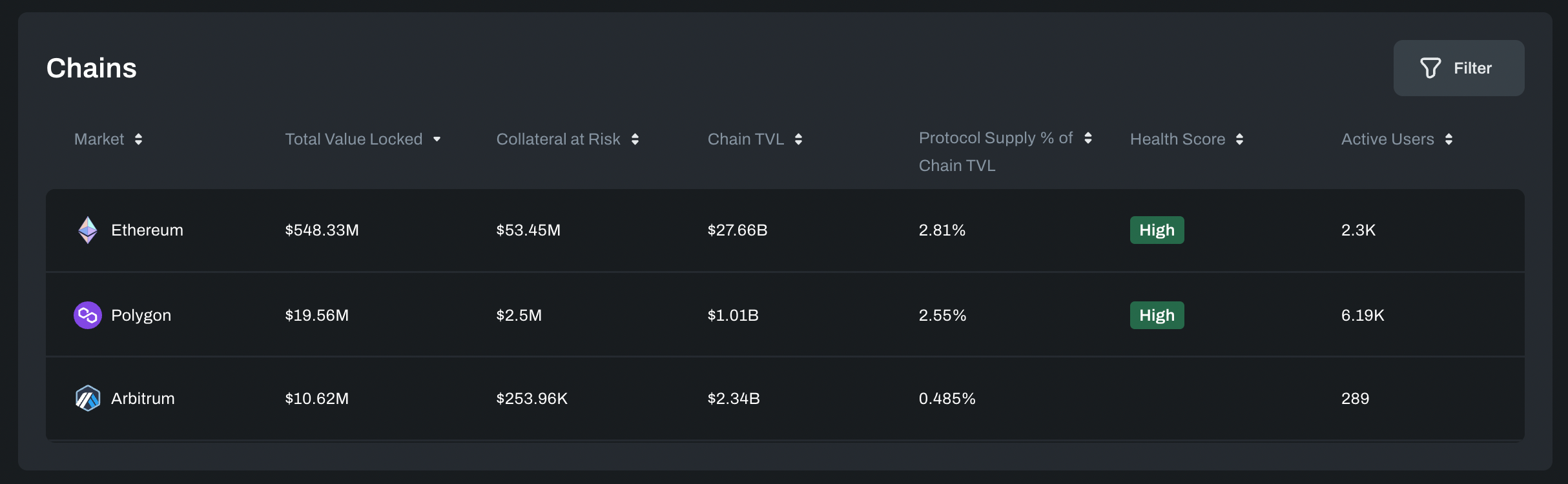
Task: Toggle Total Value Locked sort caret
Action: 437,139
